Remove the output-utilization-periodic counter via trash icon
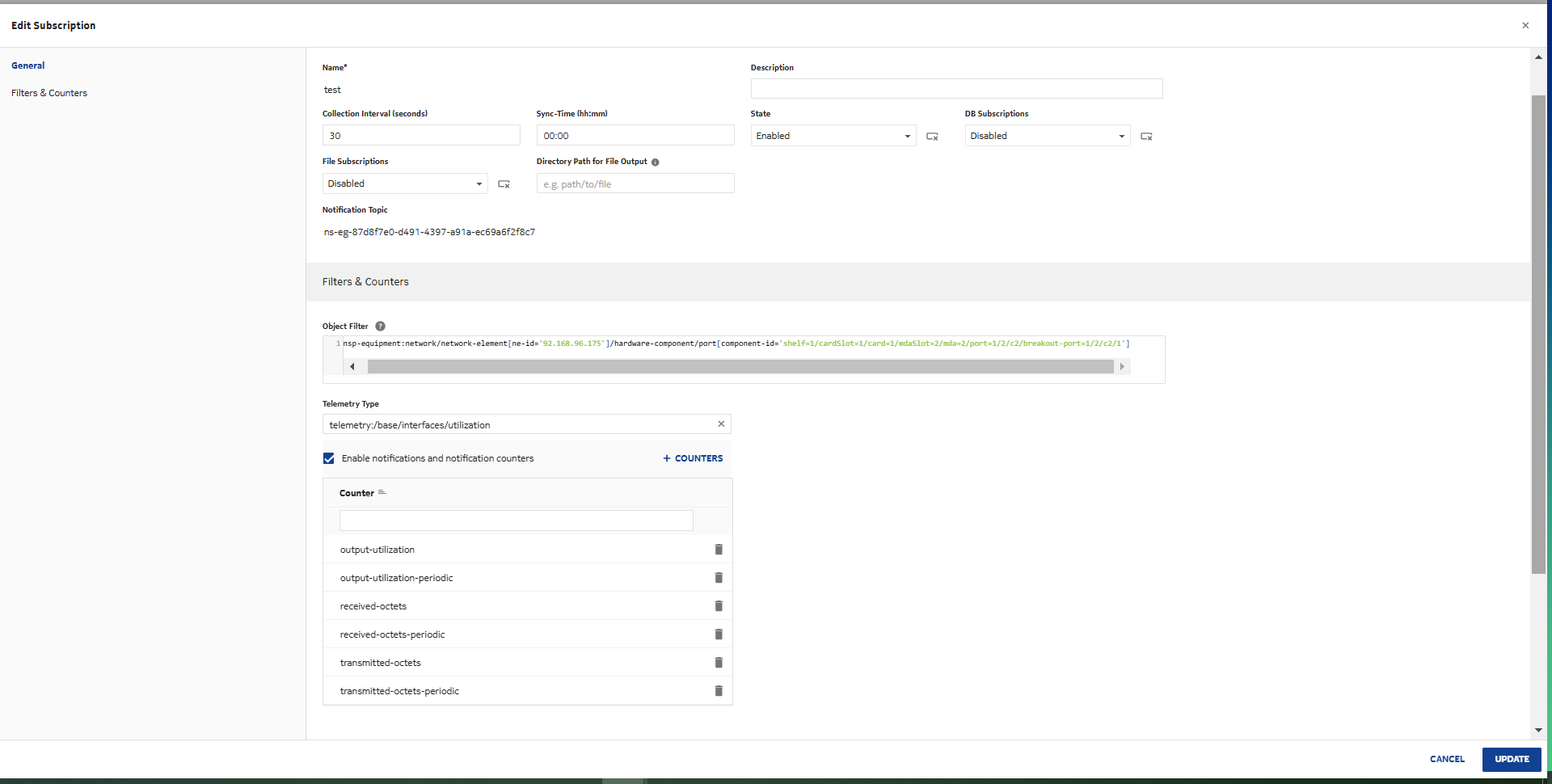Screen dimensions: 1552x784 718,578
